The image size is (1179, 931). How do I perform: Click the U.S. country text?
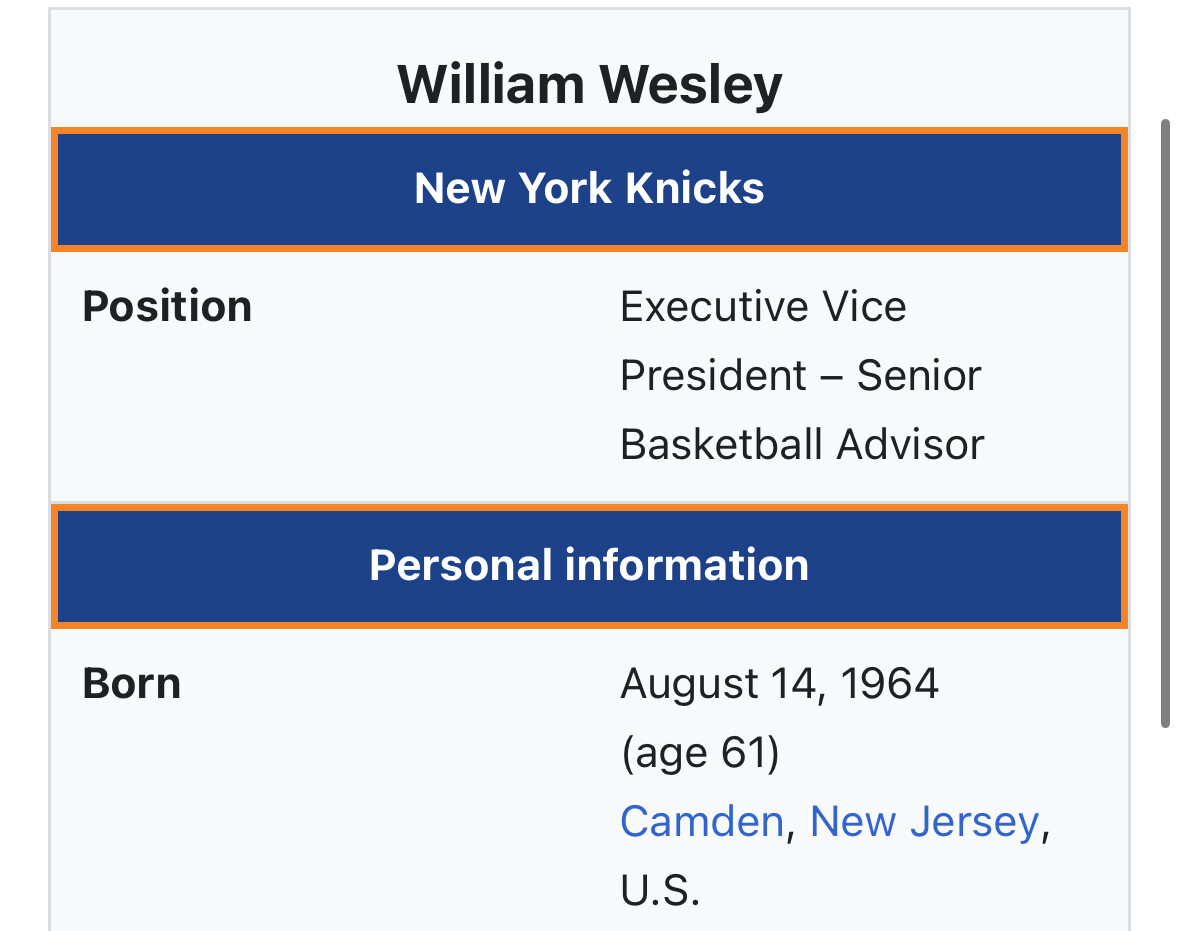(659, 890)
